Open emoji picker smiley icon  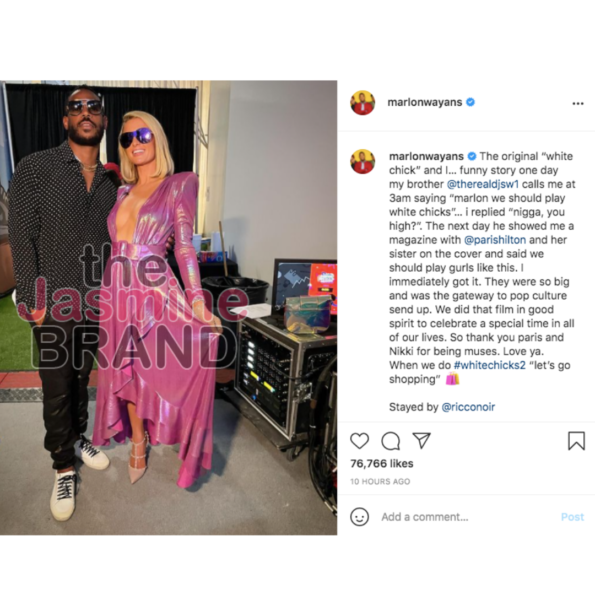pyautogui.click(x=359, y=516)
